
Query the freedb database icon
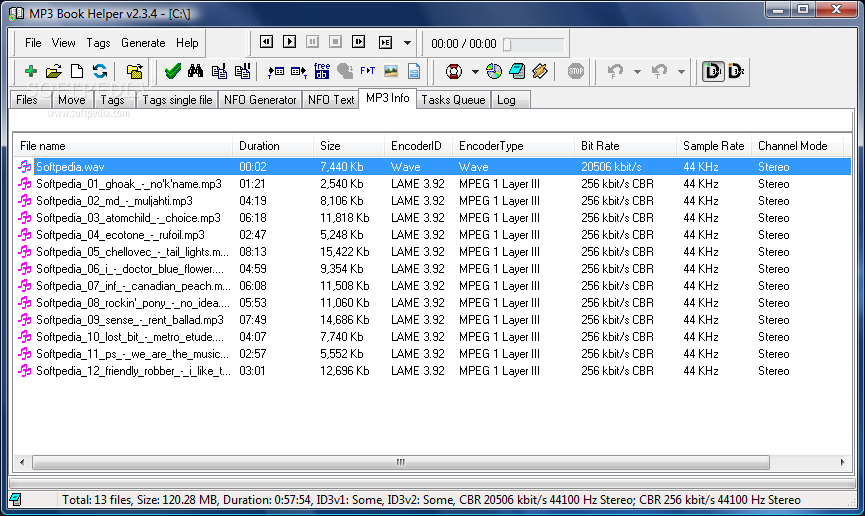322,71
